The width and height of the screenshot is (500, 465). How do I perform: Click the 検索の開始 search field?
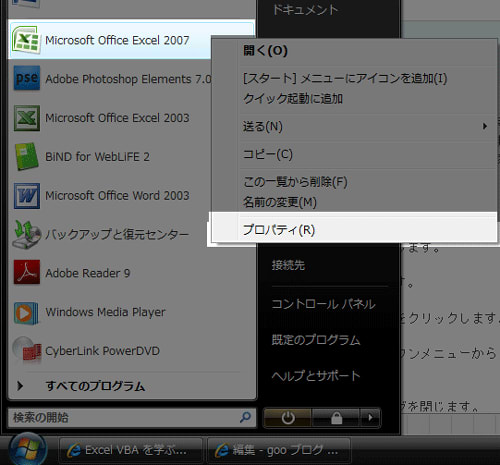132,418
